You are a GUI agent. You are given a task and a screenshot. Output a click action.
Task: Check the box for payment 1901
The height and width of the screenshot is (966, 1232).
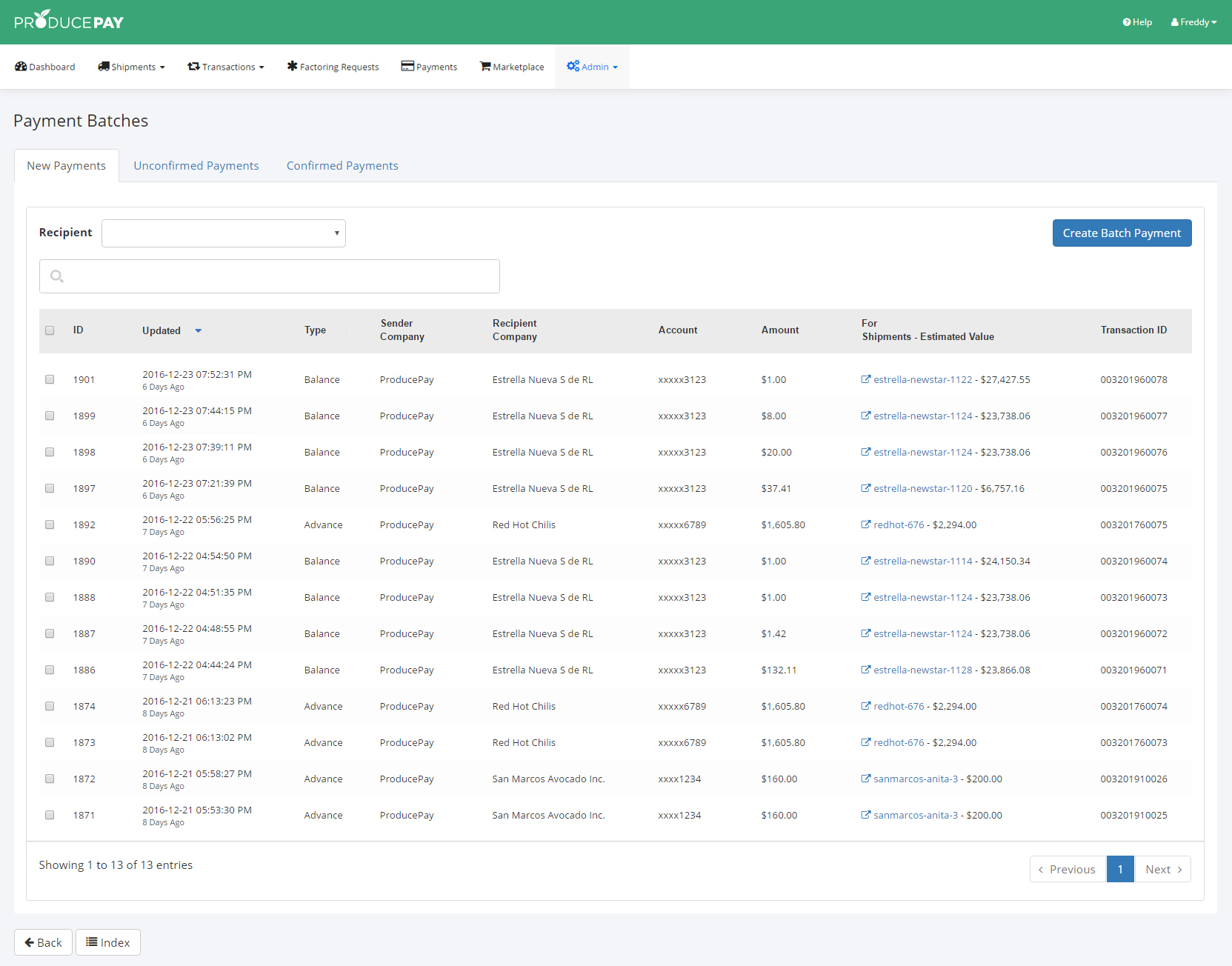[50, 379]
